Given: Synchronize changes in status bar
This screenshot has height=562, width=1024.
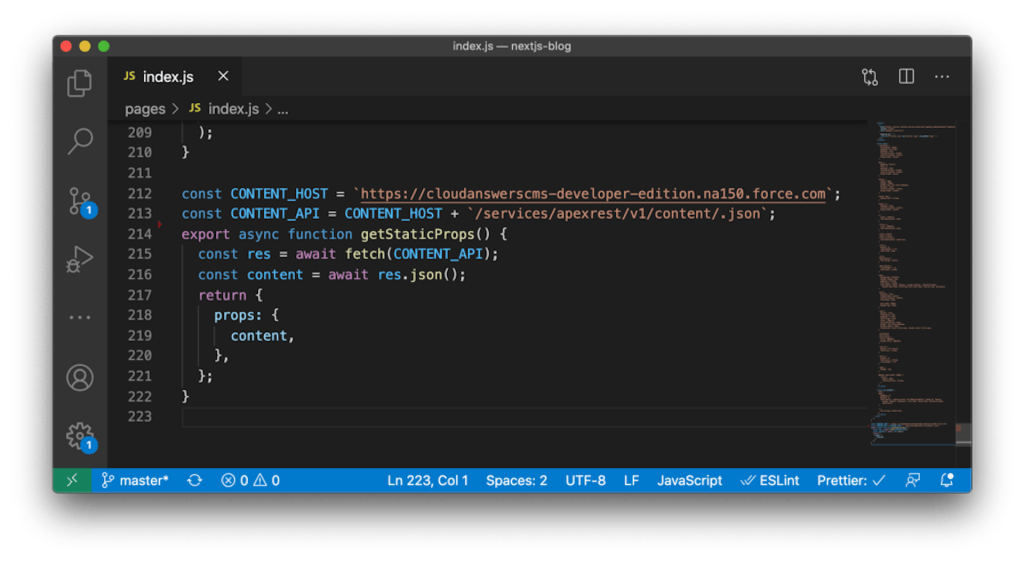Looking at the screenshot, I should 195,481.
